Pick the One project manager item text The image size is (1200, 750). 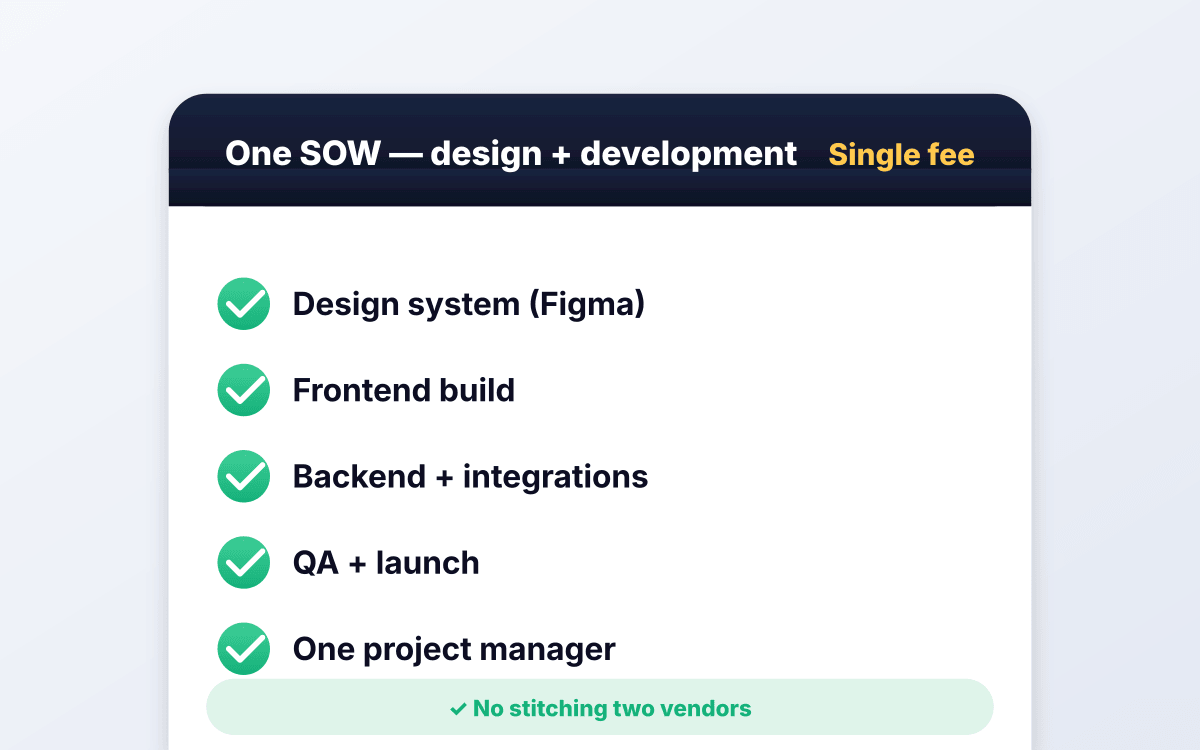click(x=454, y=650)
